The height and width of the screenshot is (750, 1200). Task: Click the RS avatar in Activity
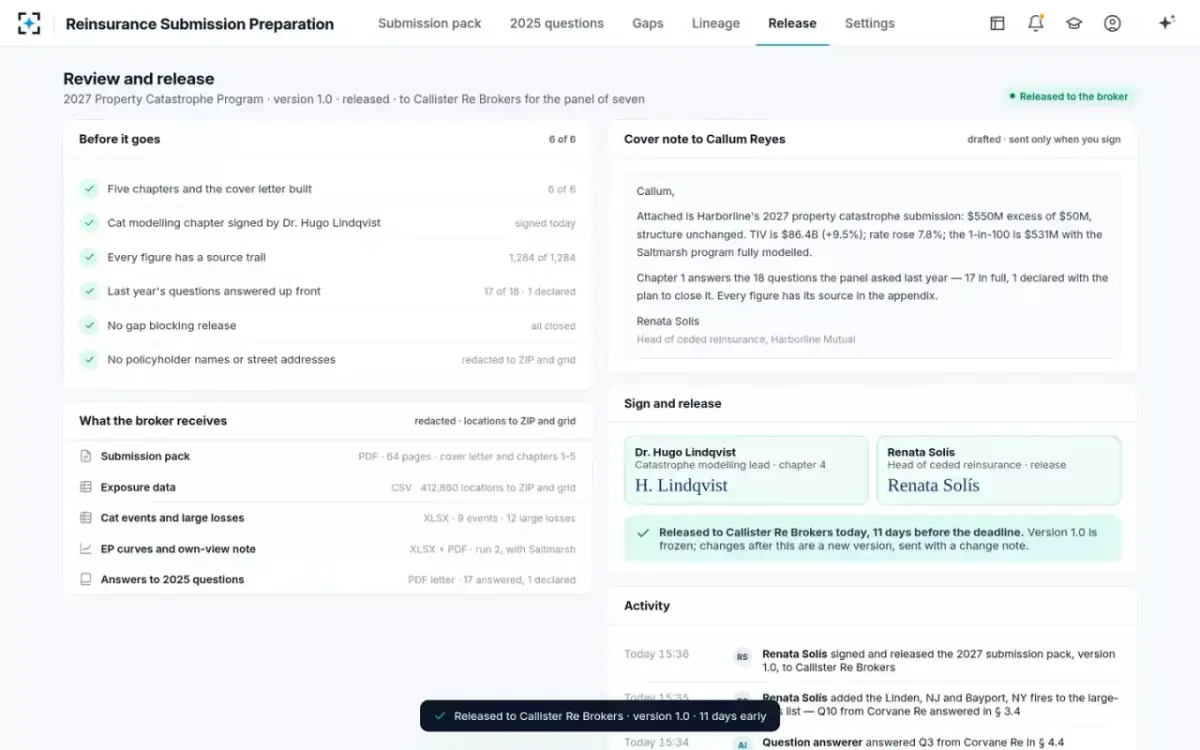click(x=742, y=657)
